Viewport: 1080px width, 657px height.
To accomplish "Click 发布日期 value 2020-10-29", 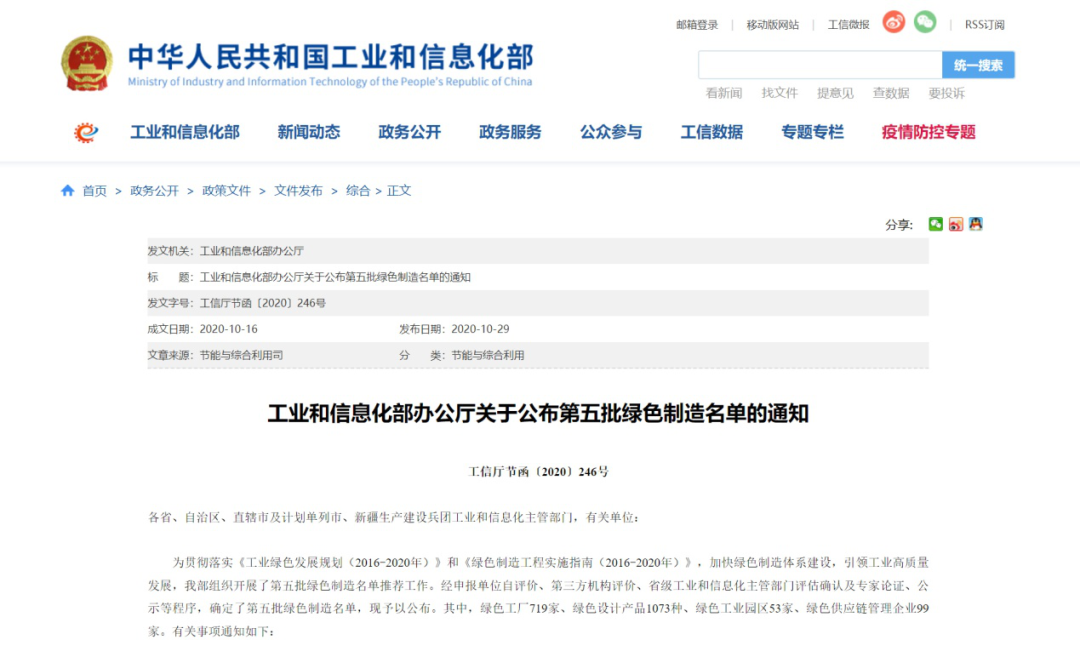I will tap(480, 329).
